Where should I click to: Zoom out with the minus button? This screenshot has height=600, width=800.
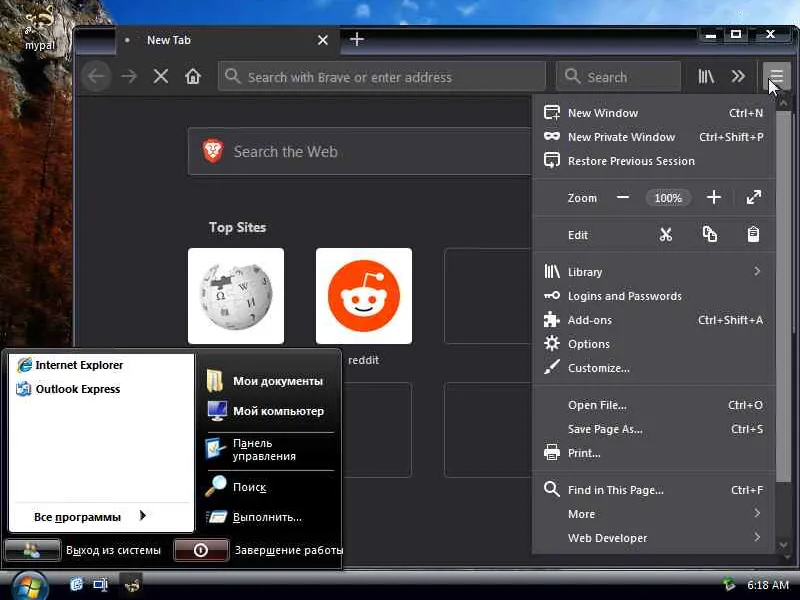[x=623, y=197]
